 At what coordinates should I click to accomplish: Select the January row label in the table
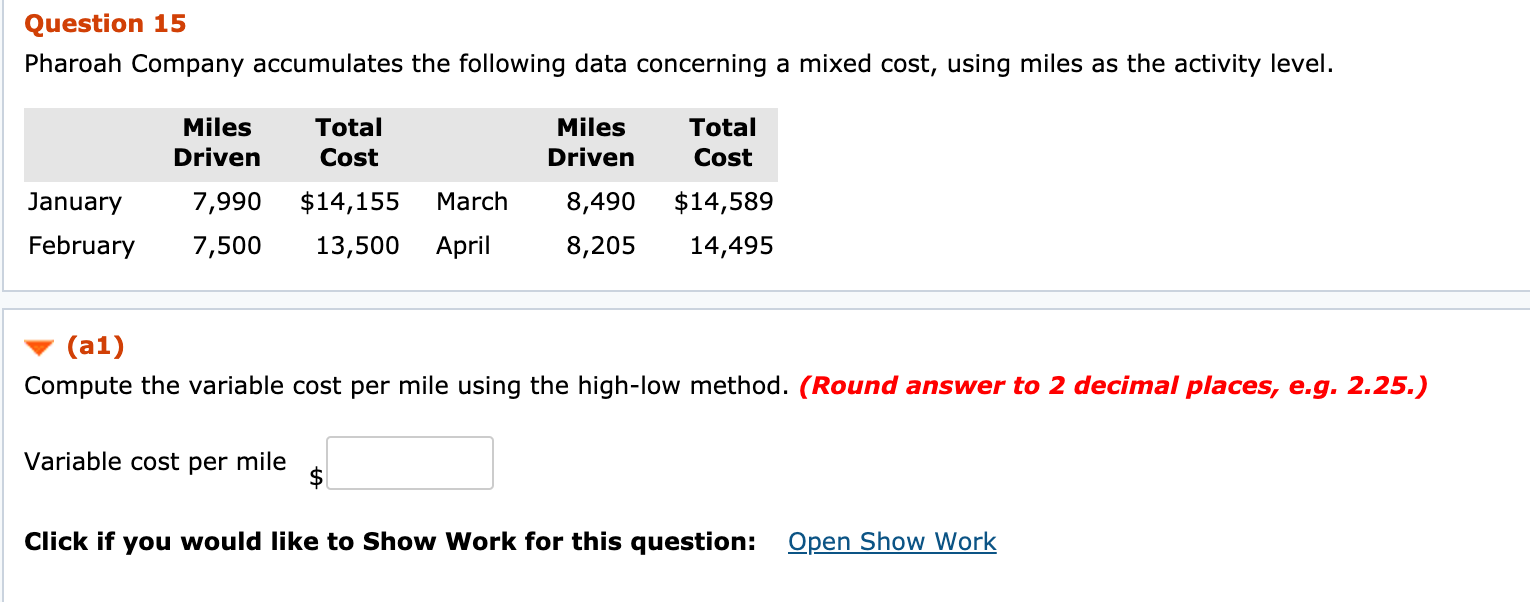[74, 201]
